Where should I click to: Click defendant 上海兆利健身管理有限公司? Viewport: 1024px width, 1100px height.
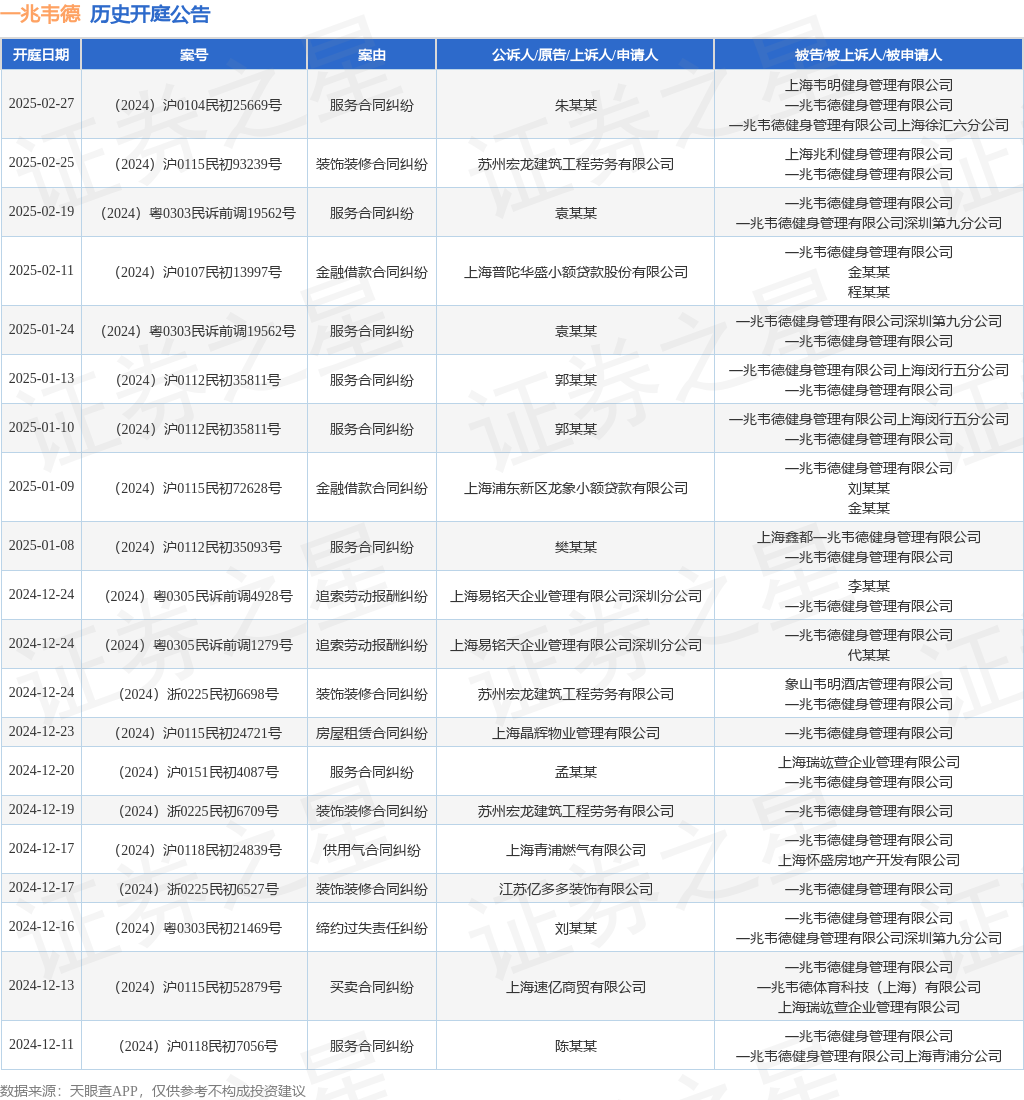[x=869, y=154]
